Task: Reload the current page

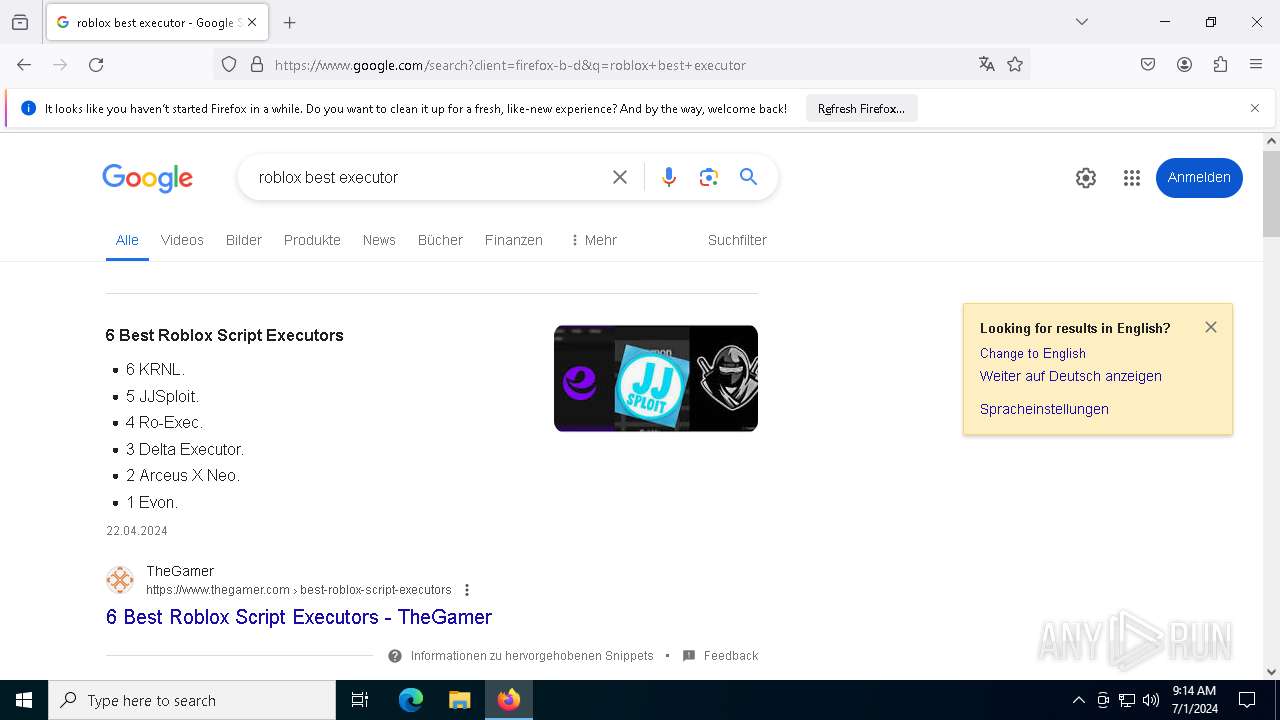Action: click(96, 65)
